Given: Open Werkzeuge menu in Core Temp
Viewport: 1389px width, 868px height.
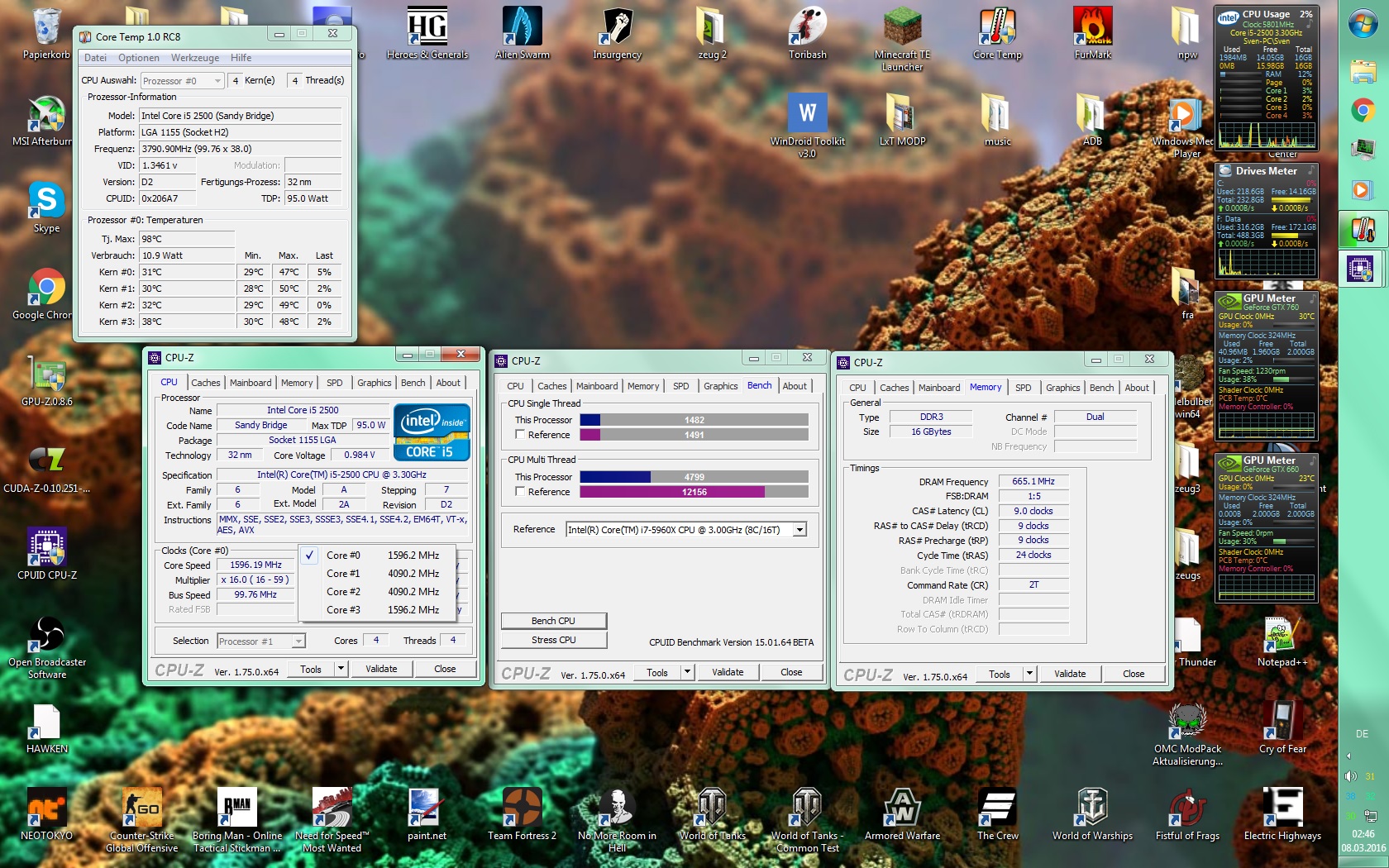Looking at the screenshot, I should [x=195, y=58].
